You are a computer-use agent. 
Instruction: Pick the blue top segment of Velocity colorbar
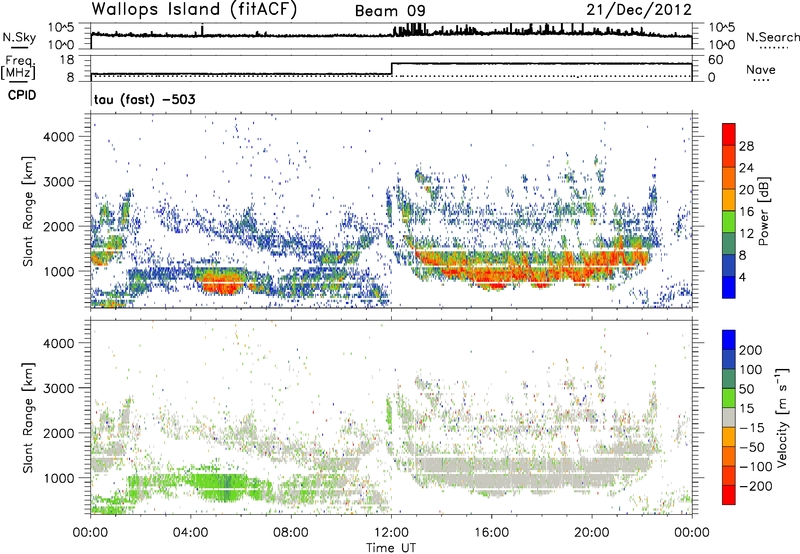tap(729, 340)
